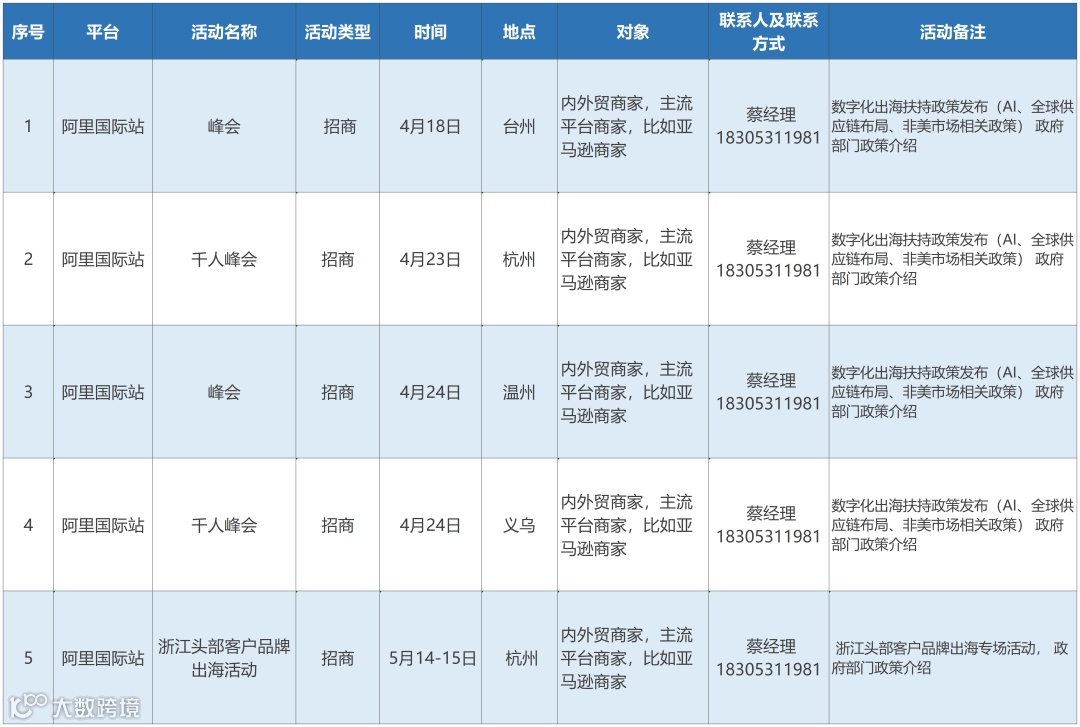Select the 蔡经理 contact cell in row 3

pyautogui.click(x=769, y=392)
